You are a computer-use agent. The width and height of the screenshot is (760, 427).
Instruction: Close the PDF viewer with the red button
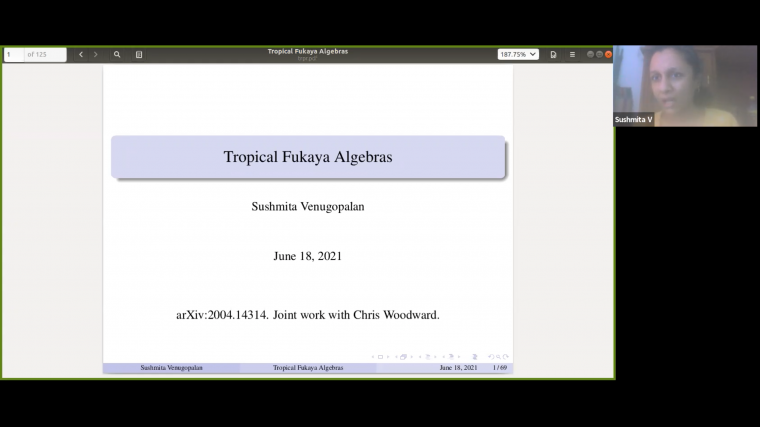[x=608, y=54]
